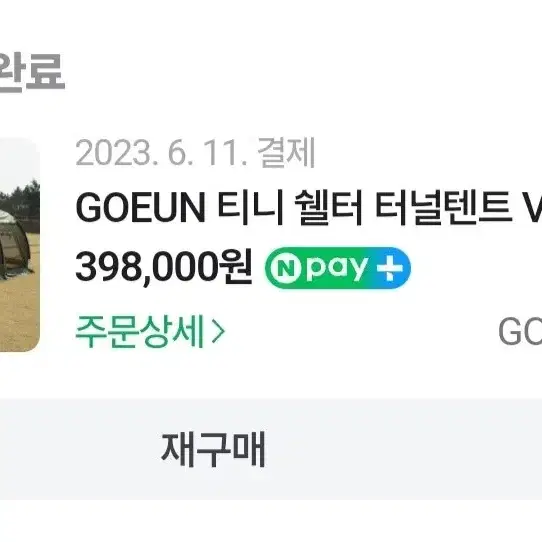Click the 398,000원 price text

(164, 268)
